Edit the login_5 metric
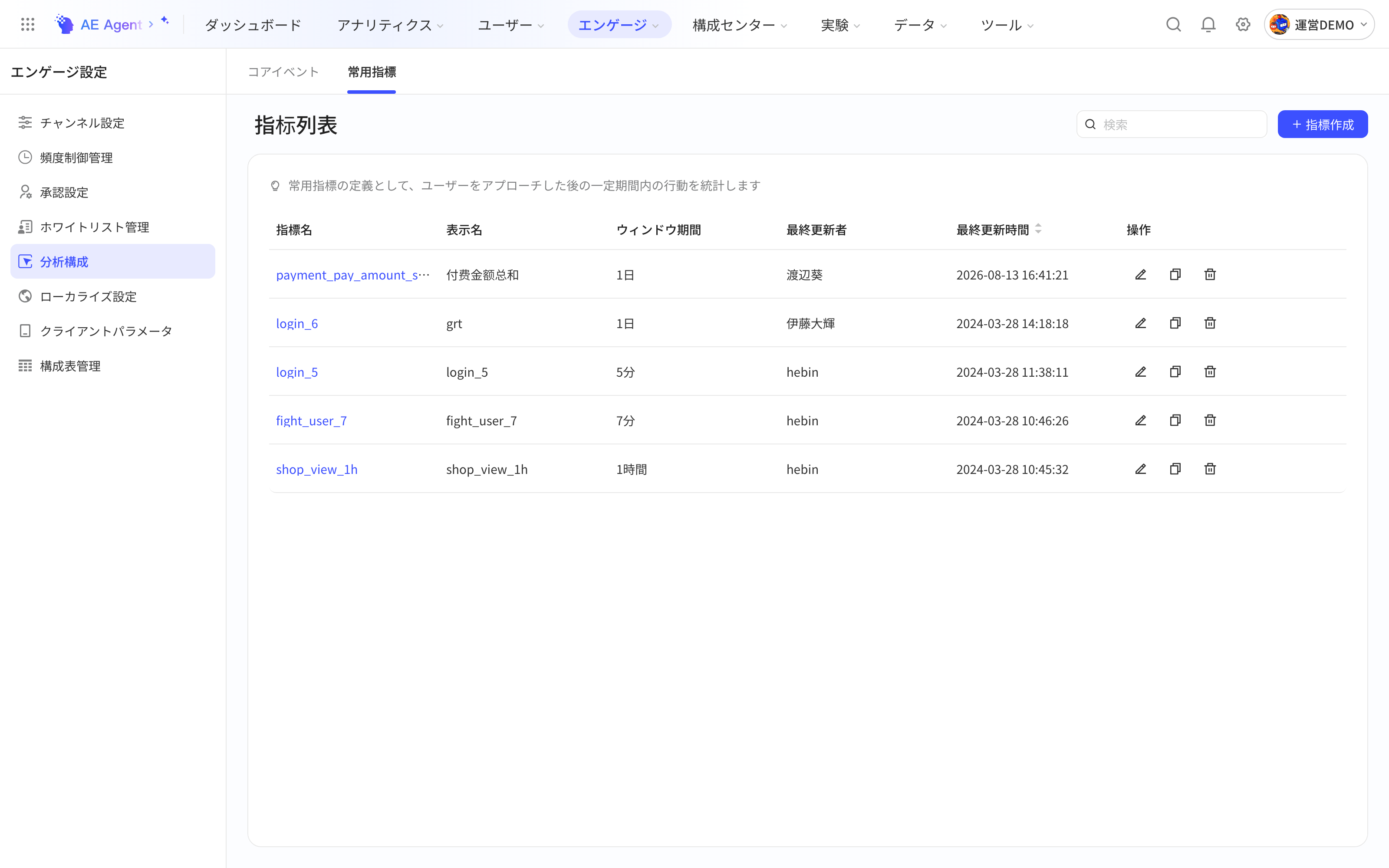Screen dimensions: 1389x868 tap(1140, 372)
